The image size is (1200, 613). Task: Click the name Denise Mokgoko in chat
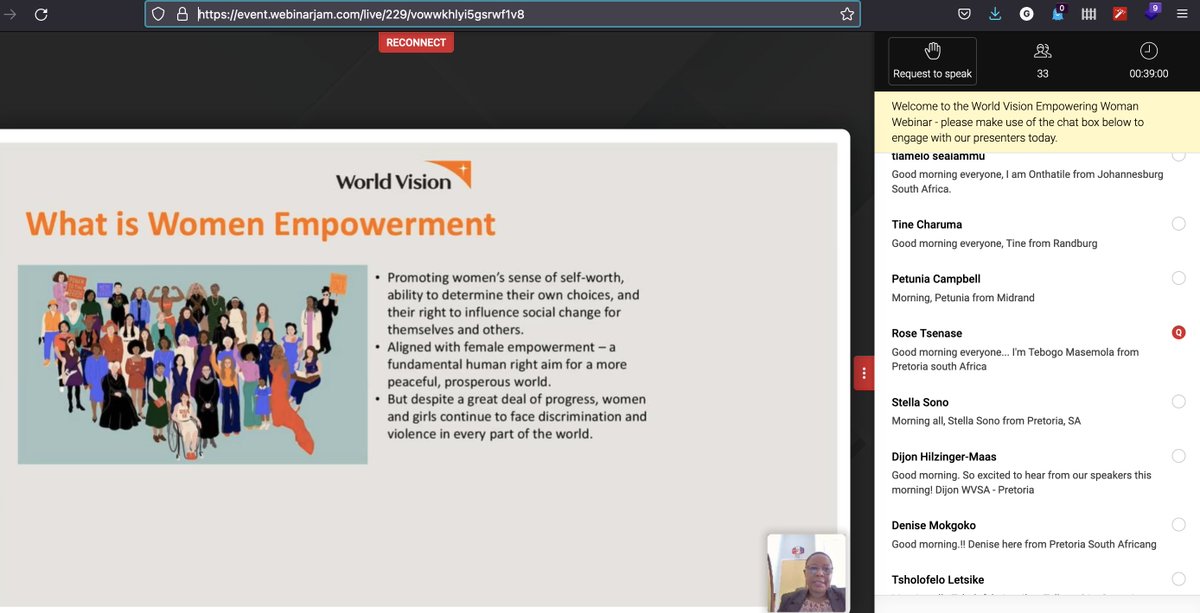[934, 525]
